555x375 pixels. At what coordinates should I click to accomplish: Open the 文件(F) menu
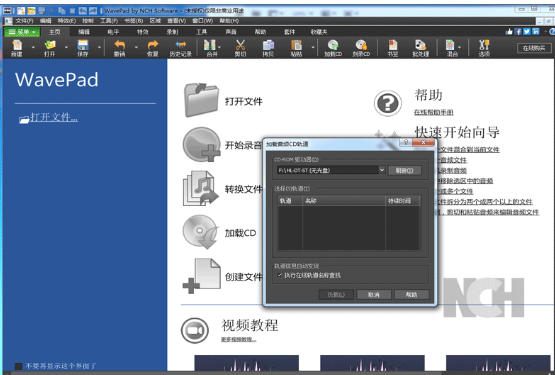24,21
